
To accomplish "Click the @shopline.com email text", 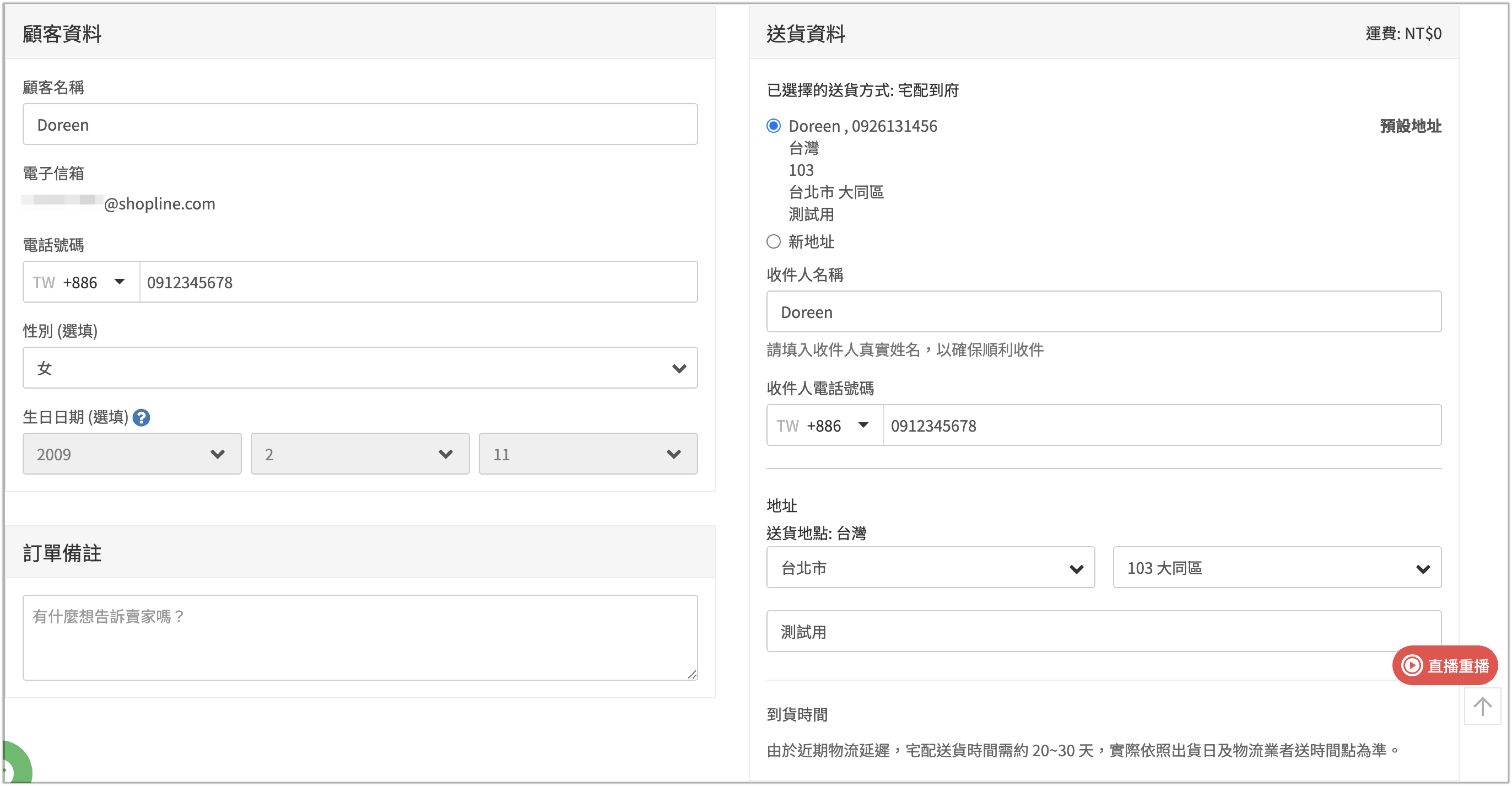I will pos(159,204).
